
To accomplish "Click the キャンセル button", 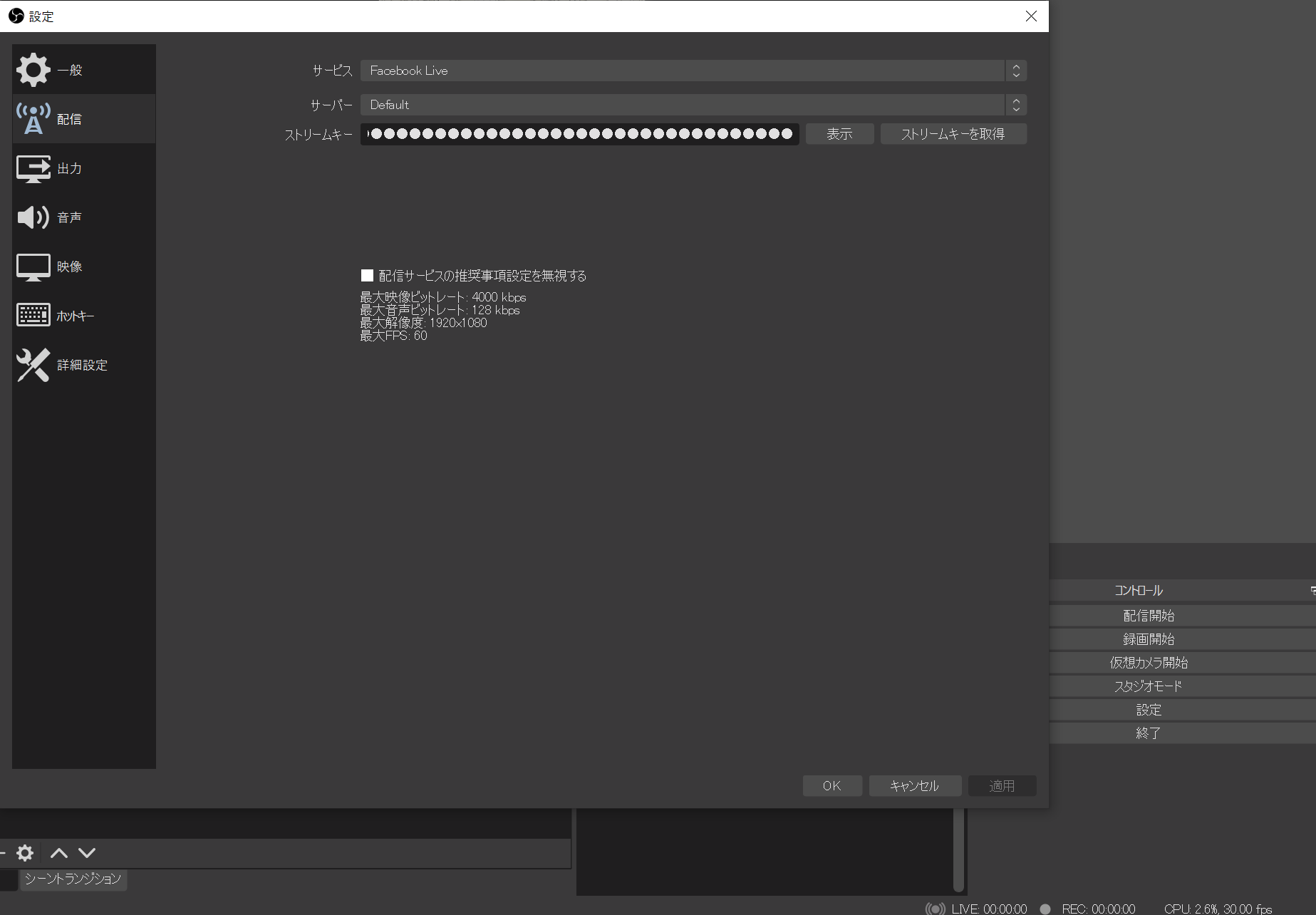I will point(915,785).
